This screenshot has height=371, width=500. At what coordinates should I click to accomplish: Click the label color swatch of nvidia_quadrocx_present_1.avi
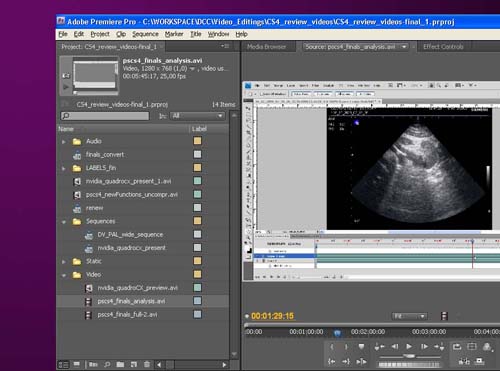coord(197,181)
